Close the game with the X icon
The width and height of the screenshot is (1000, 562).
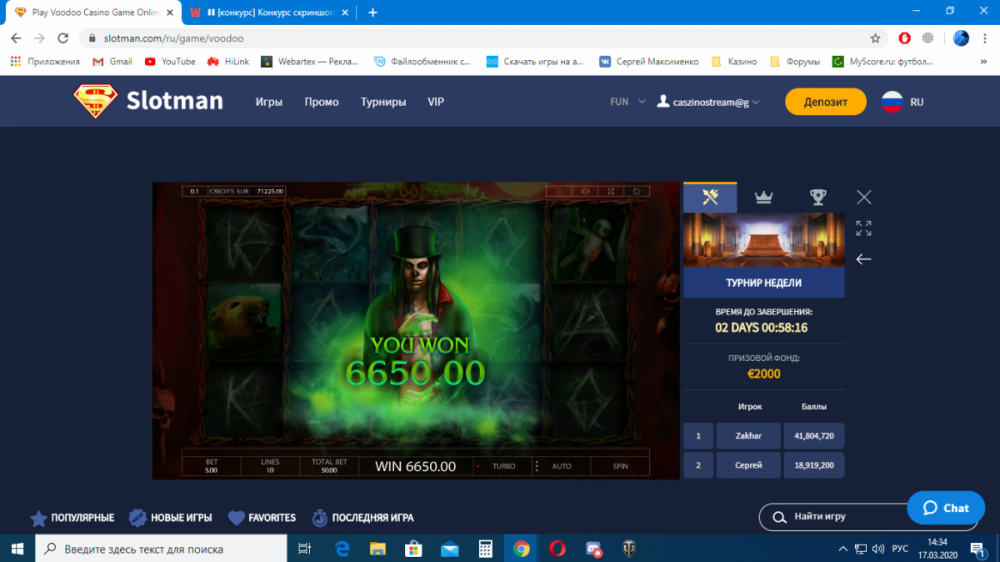click(x=864, y=197)
